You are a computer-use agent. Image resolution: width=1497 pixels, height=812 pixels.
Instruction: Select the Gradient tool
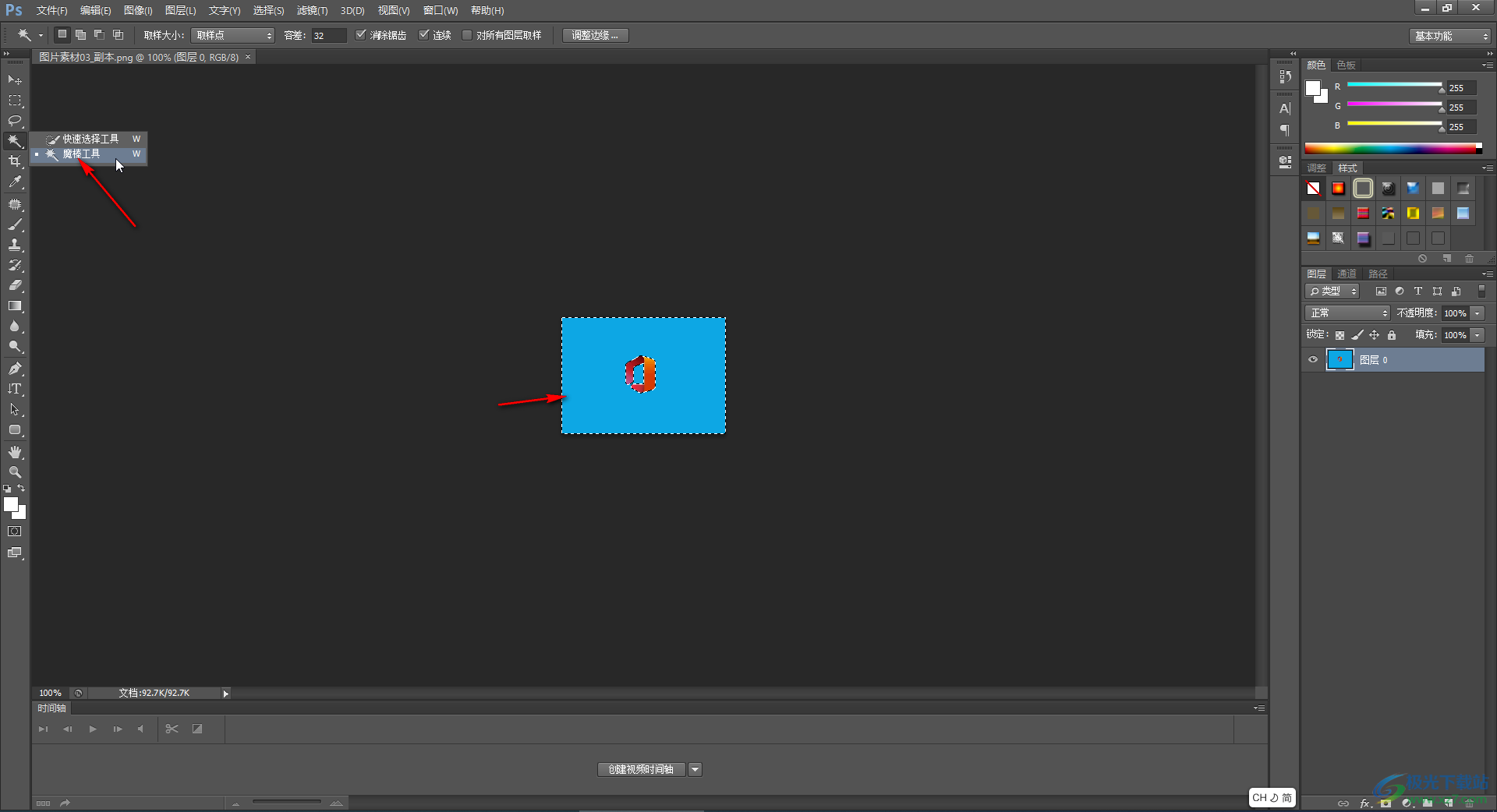[x=15, y=306]
